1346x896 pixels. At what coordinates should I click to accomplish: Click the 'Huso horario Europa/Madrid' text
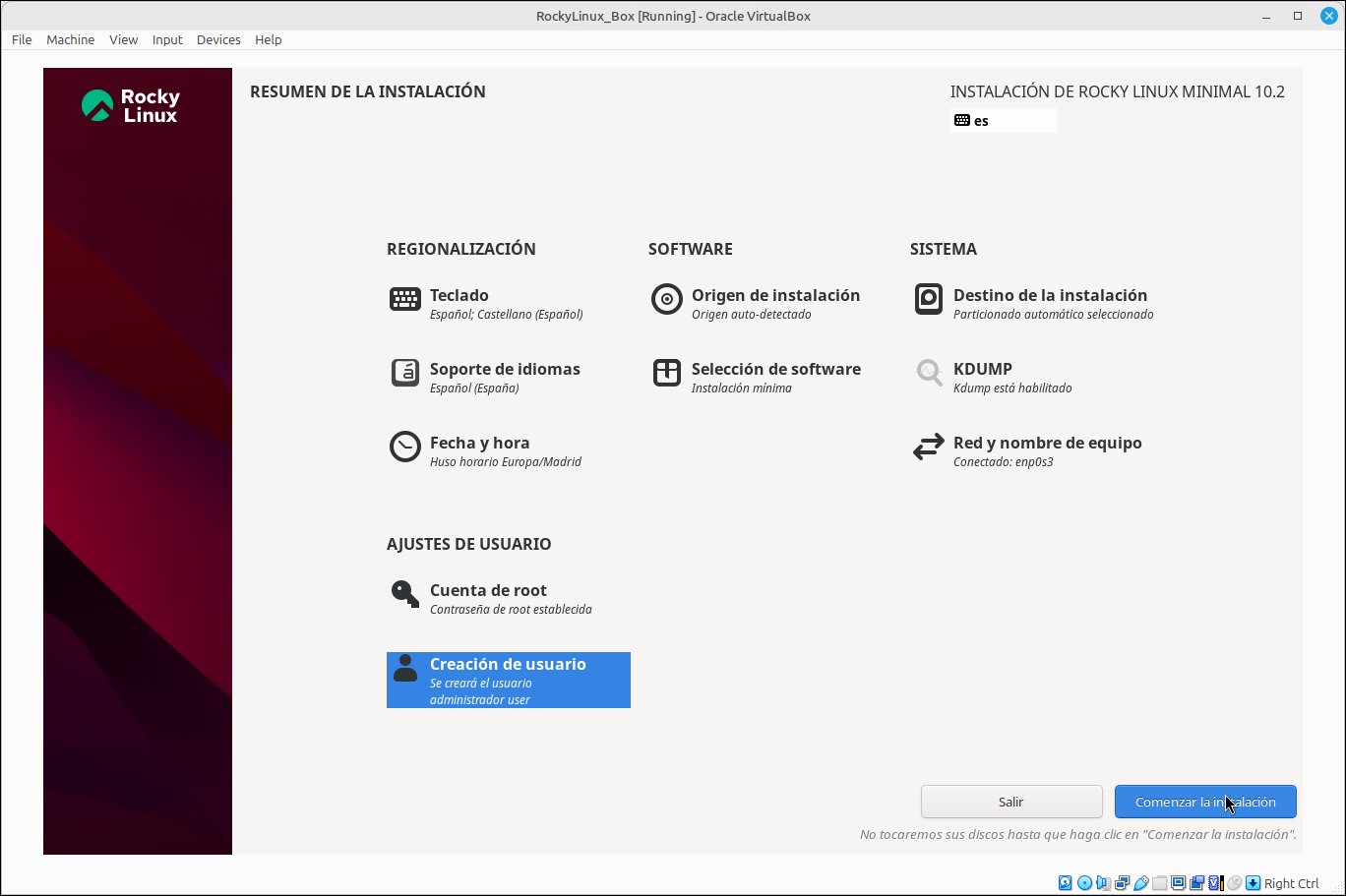(x=506, y=462)
